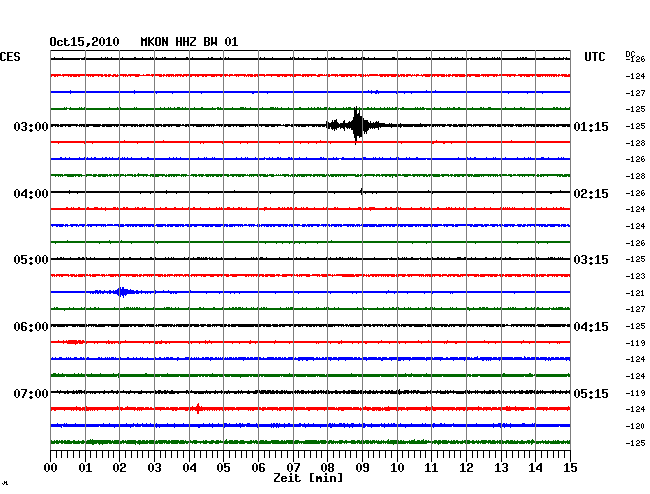Click the 02:15 UTC time label
The image size is (650, 494).
point(591,194)
